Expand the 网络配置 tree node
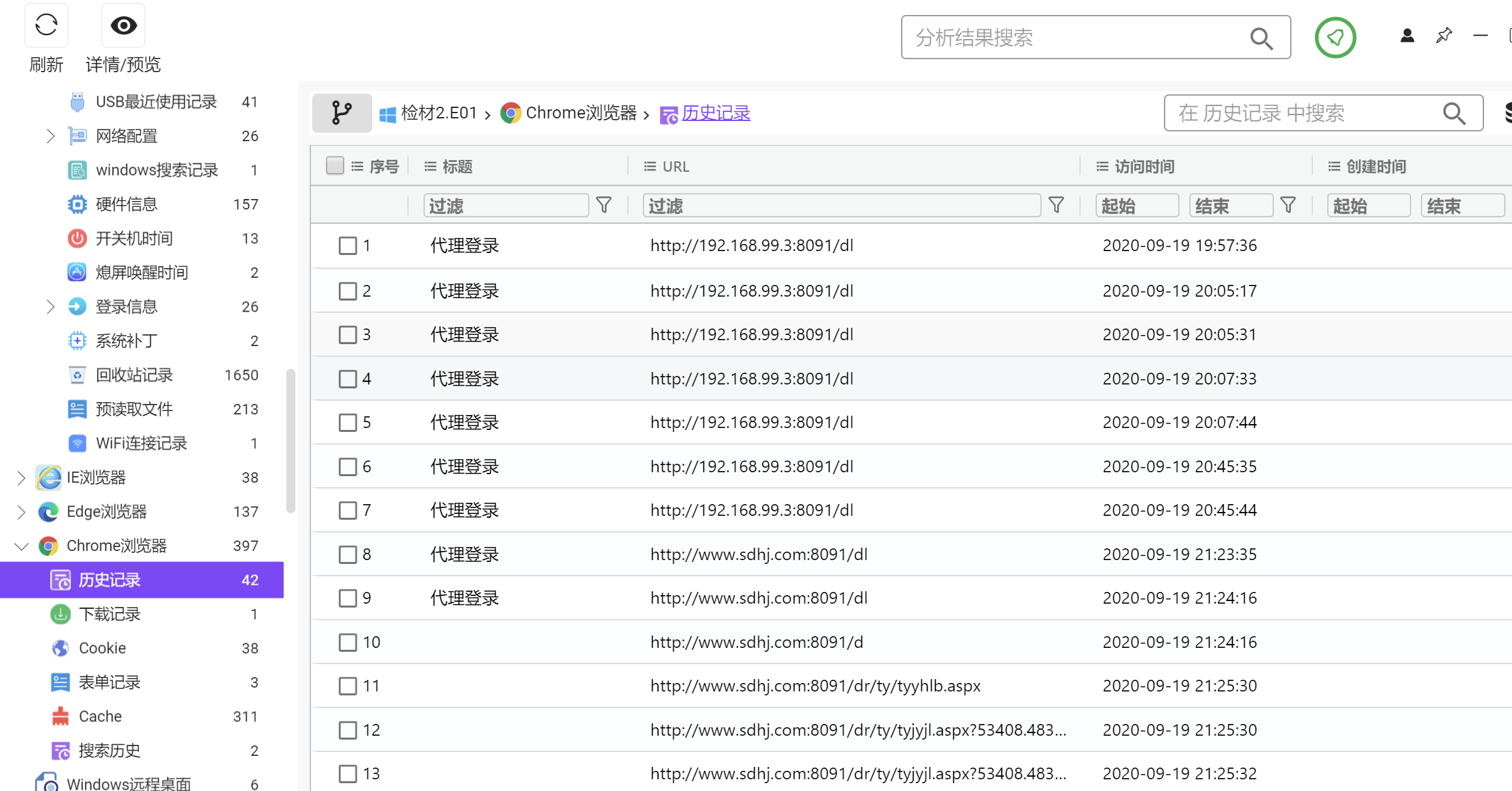 (x=50, y=136)
